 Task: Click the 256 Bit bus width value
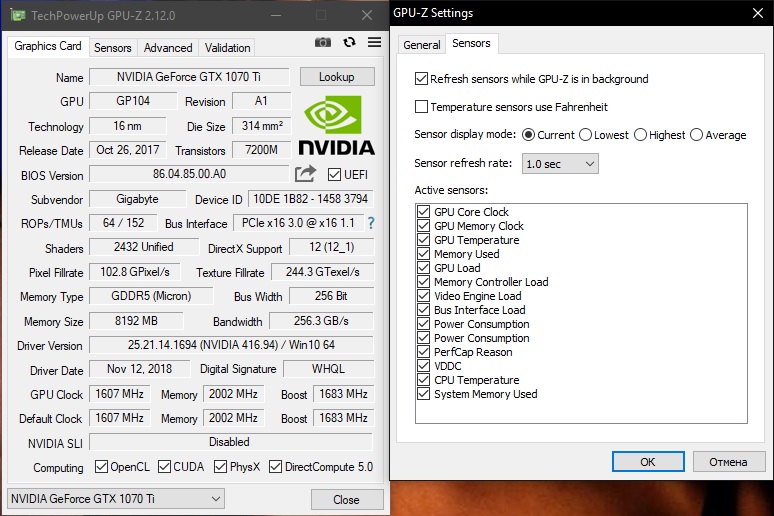pos(331,296)
